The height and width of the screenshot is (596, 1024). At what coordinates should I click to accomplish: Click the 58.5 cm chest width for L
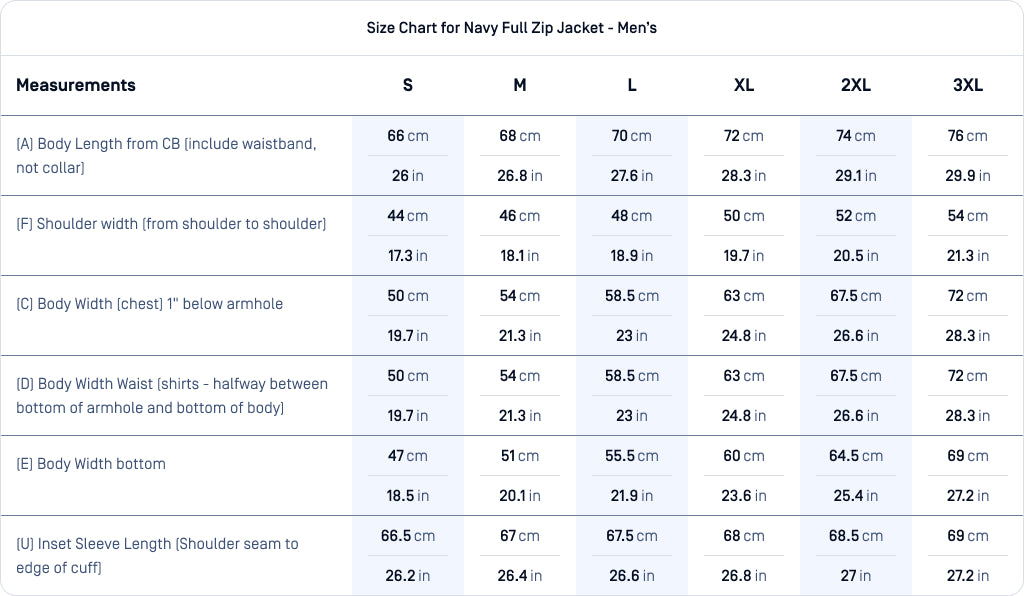click(632, 296)
